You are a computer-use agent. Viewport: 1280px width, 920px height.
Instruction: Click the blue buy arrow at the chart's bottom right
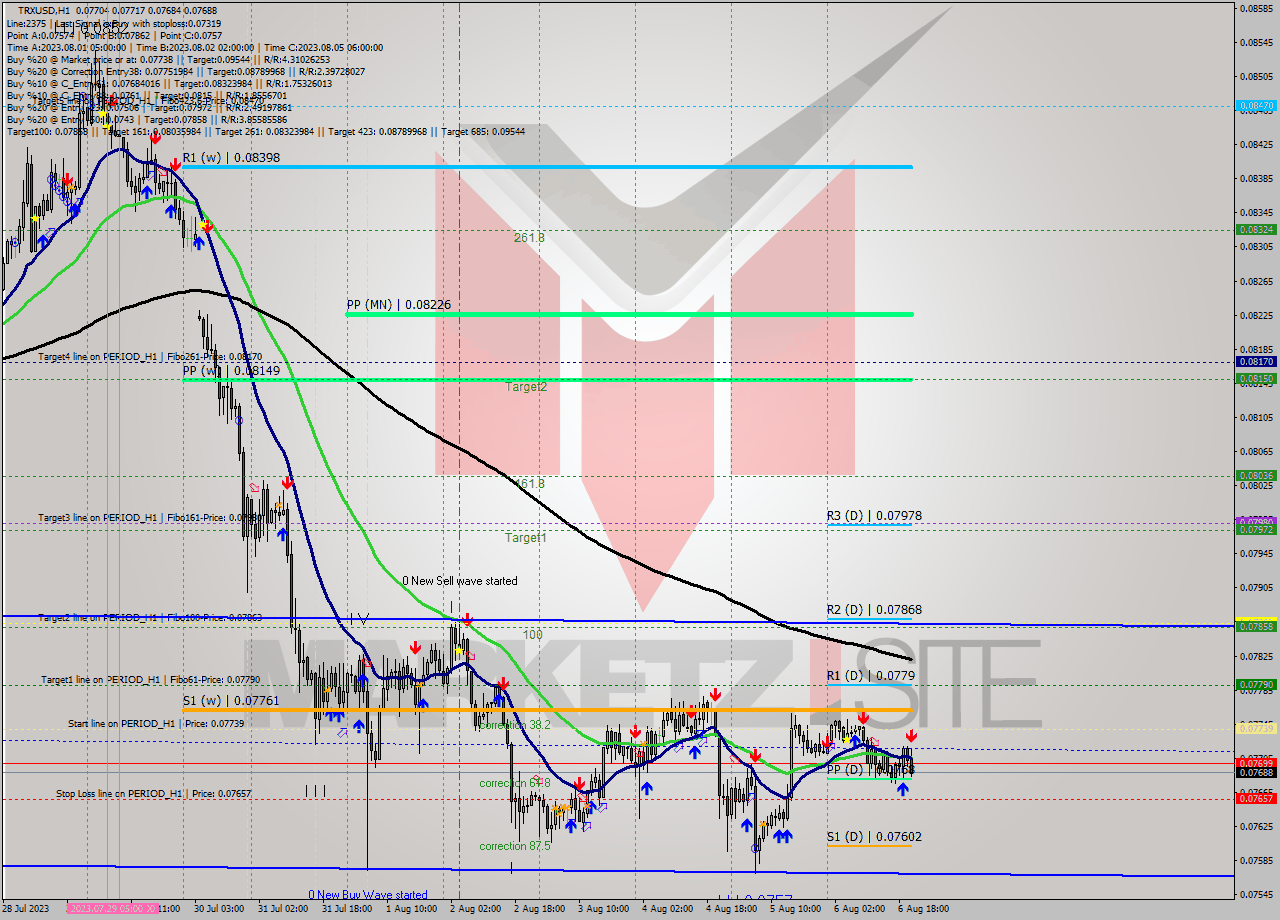(x=903, y=790)
